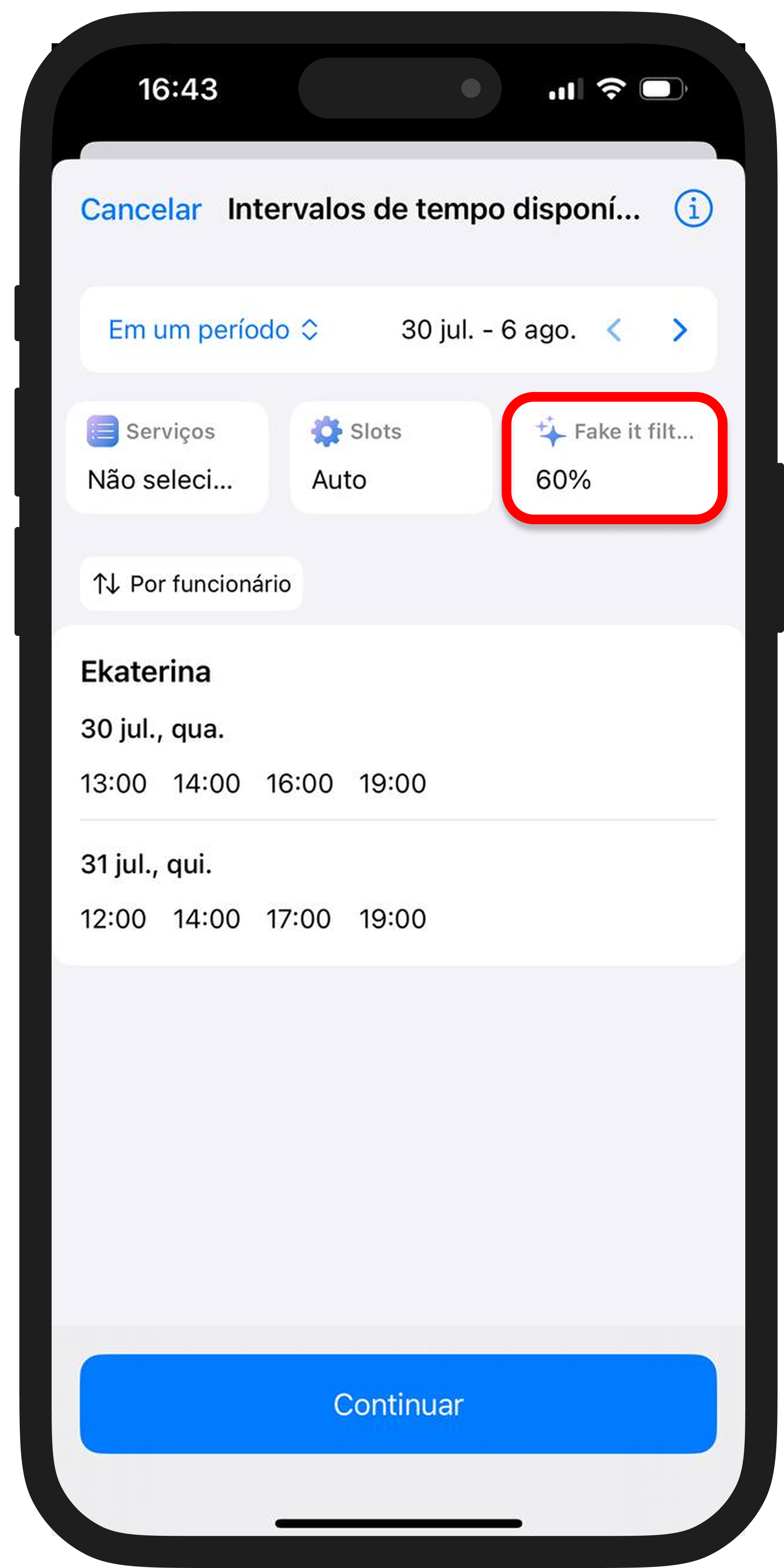Open the 60% filter value selector
784x1568 pixels.
563,480
